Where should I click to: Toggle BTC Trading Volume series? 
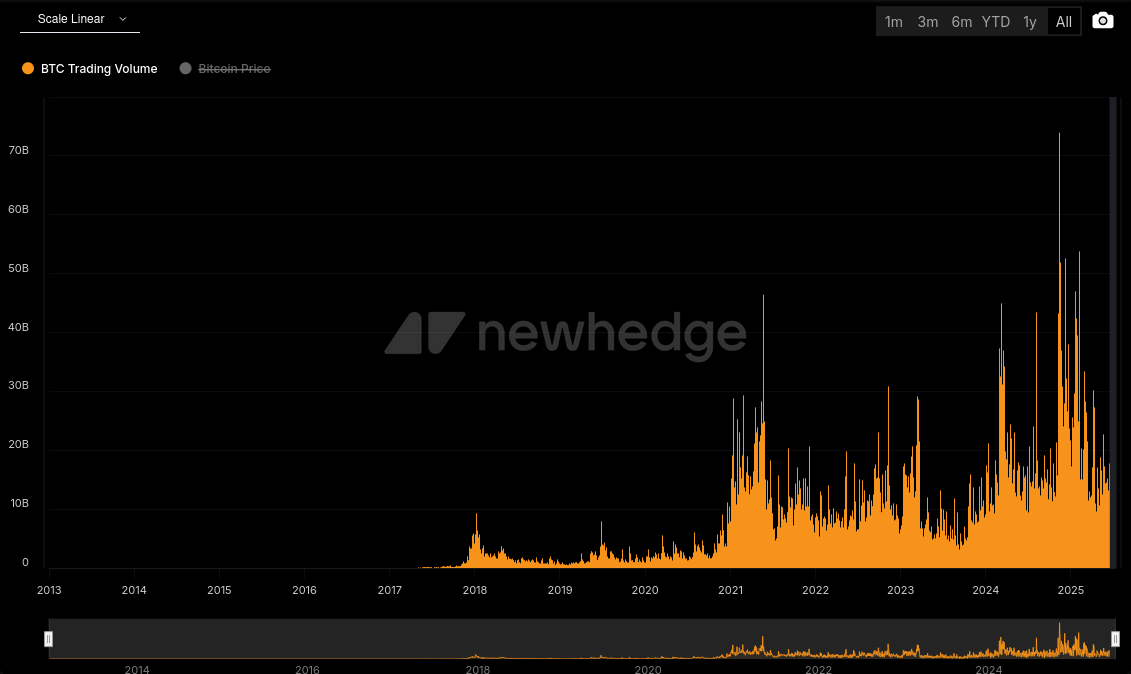coord(89,69)
